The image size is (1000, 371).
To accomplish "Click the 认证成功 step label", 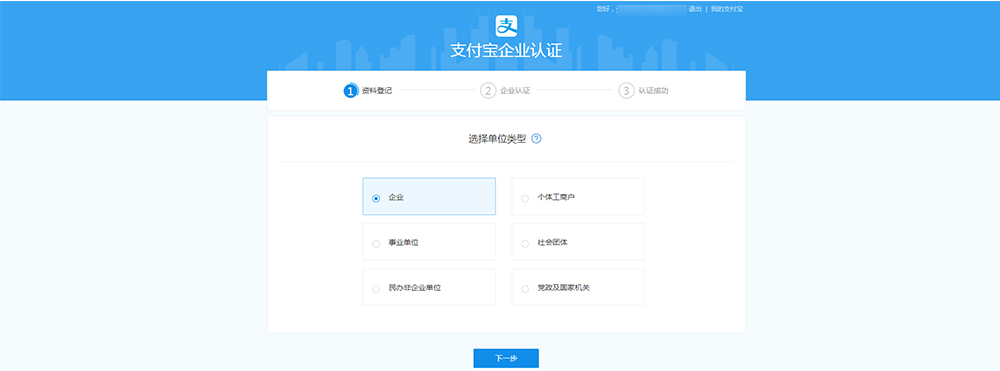I will click(x=653, y=91).
